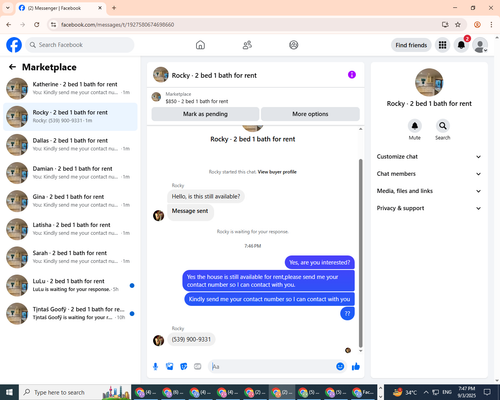Open Latisha's conversation in the list

point(70,229)
